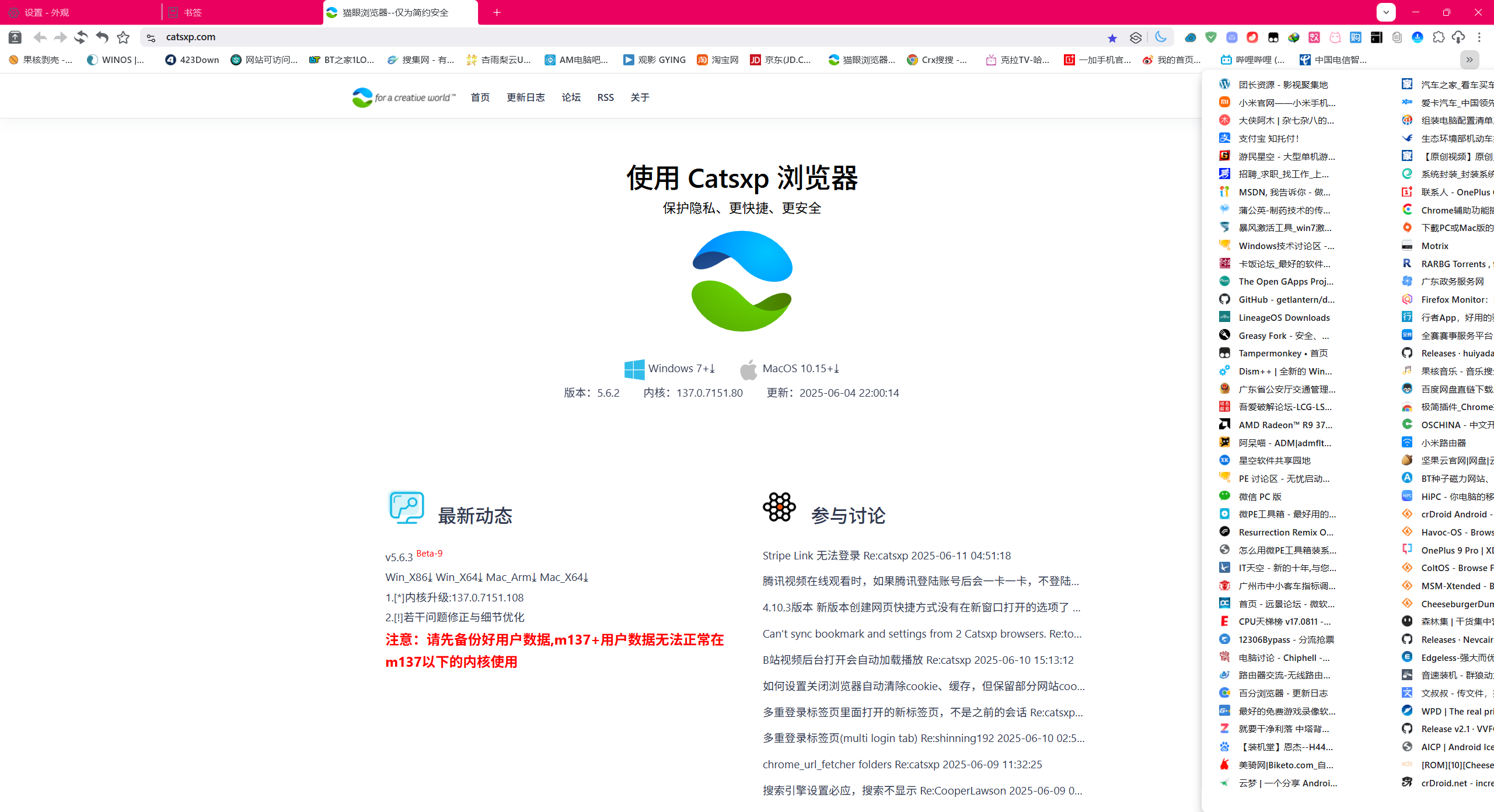Open the chrome_url_fetcher folders thread
The image size is (1494, 812).
click(x=902, y=764)
